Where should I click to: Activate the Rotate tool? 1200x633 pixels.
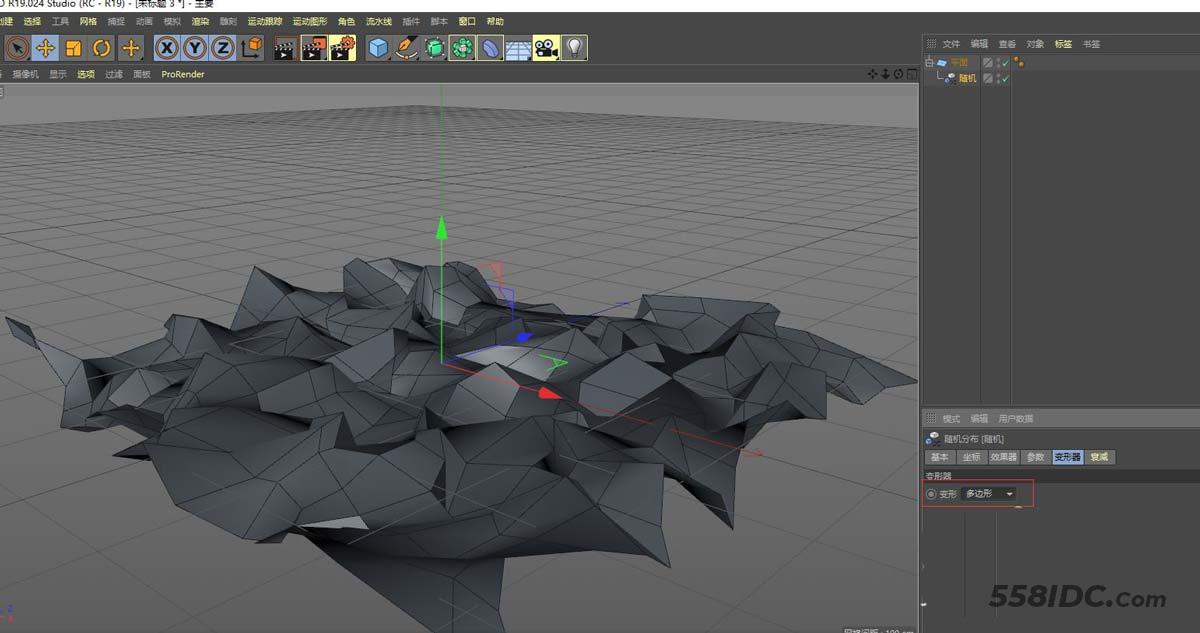tap(102, 47)
